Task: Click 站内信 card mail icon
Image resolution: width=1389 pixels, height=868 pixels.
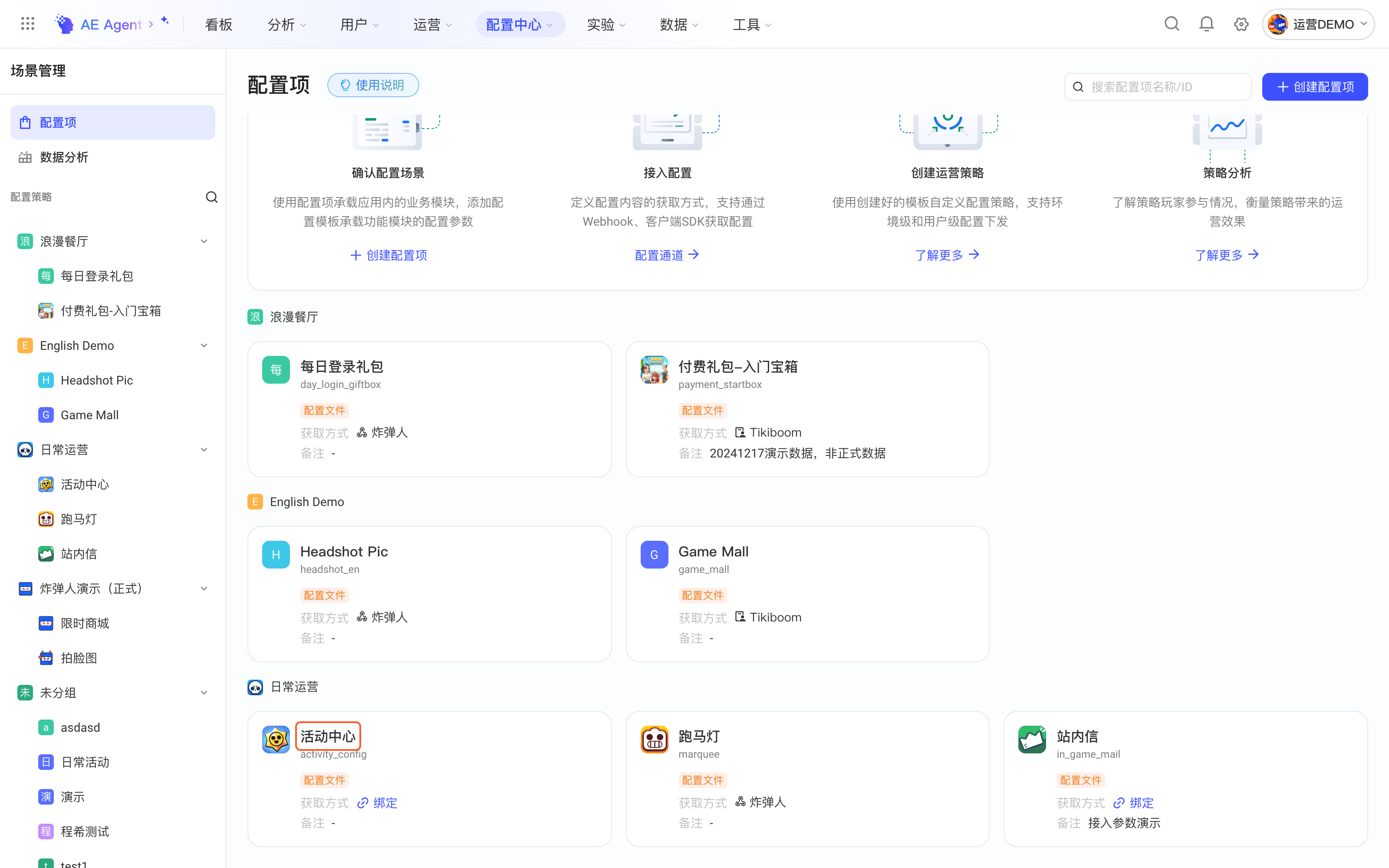Action: (1032, 740)
